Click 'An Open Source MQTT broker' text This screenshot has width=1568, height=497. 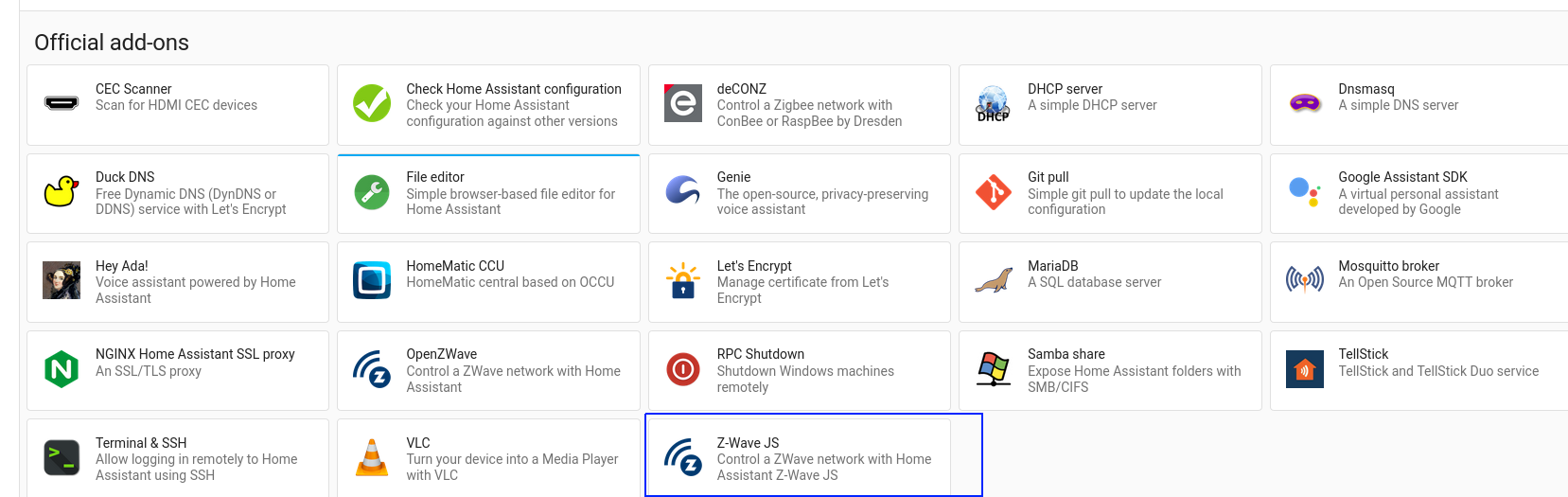tap(1426, 282)
